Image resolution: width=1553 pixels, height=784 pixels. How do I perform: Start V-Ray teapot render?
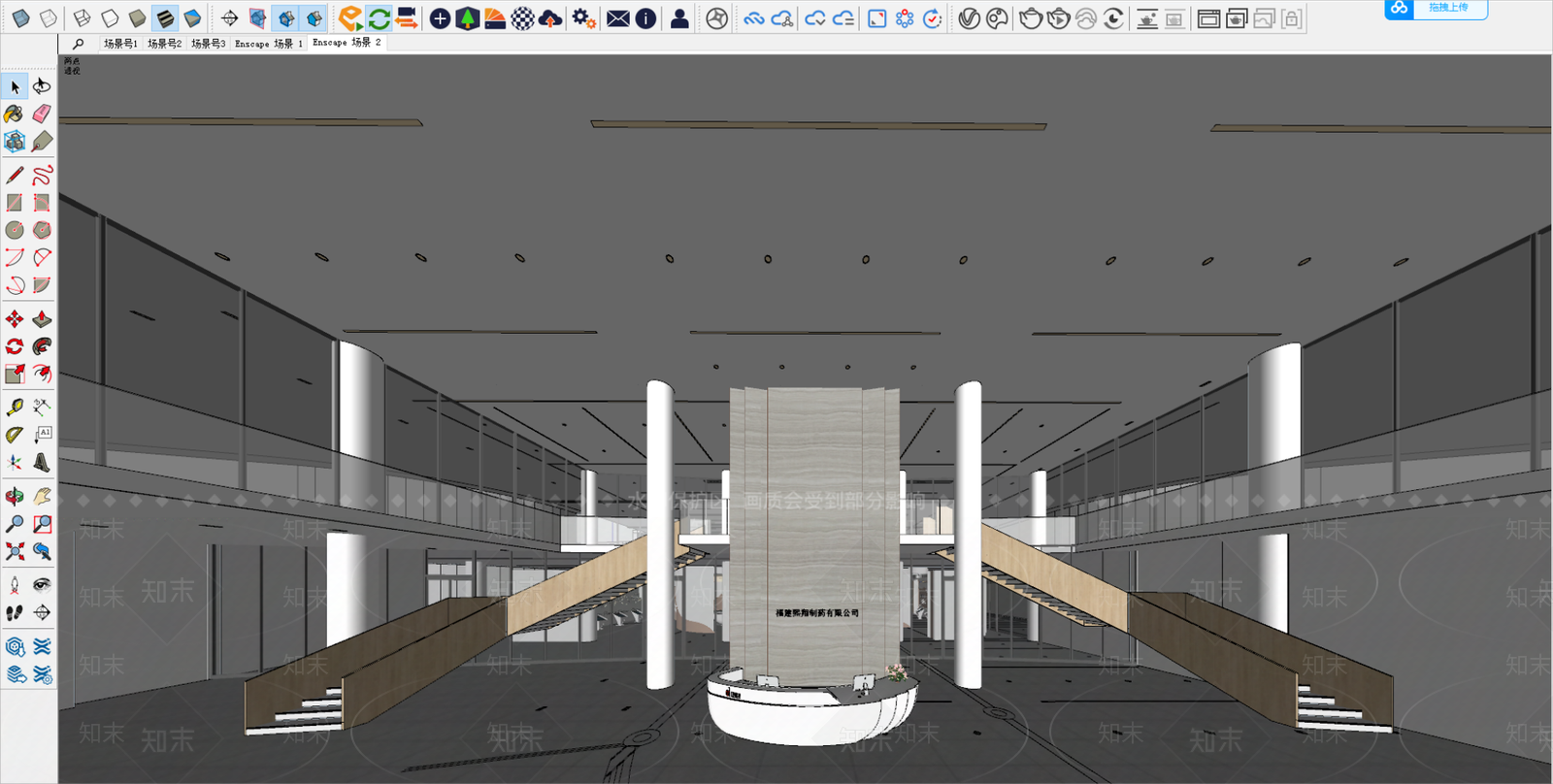pyautogui.click(x=1031, y=17)
